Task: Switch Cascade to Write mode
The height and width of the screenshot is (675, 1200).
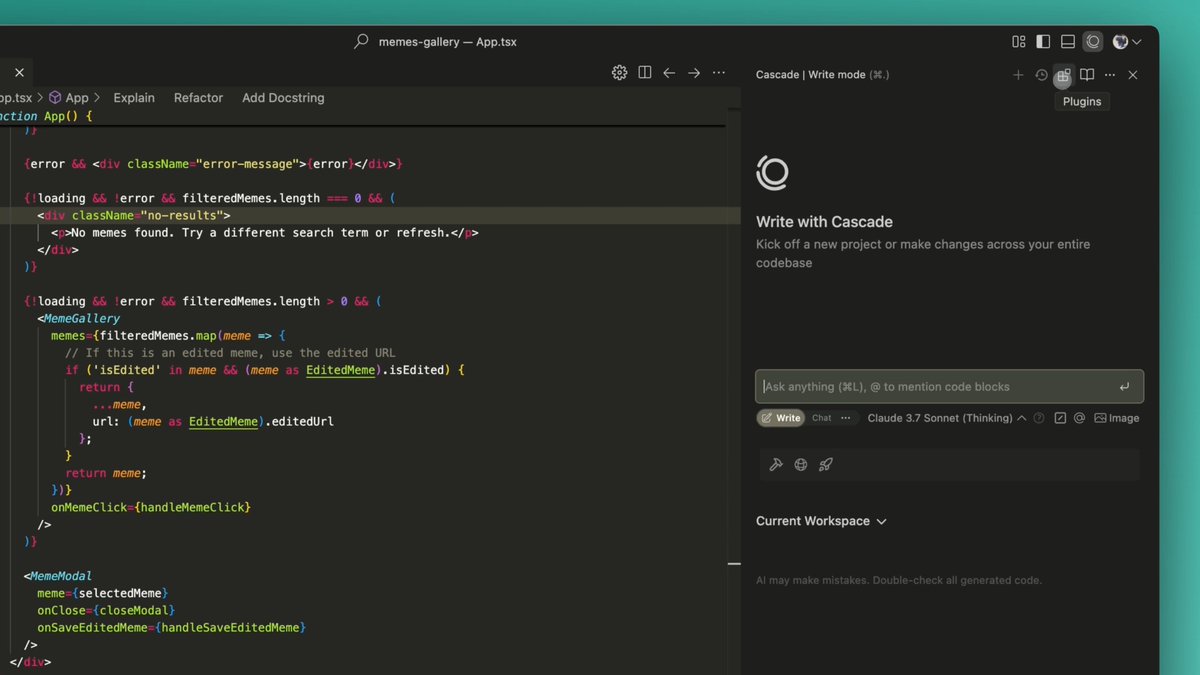Action: [x=780, y=418]
